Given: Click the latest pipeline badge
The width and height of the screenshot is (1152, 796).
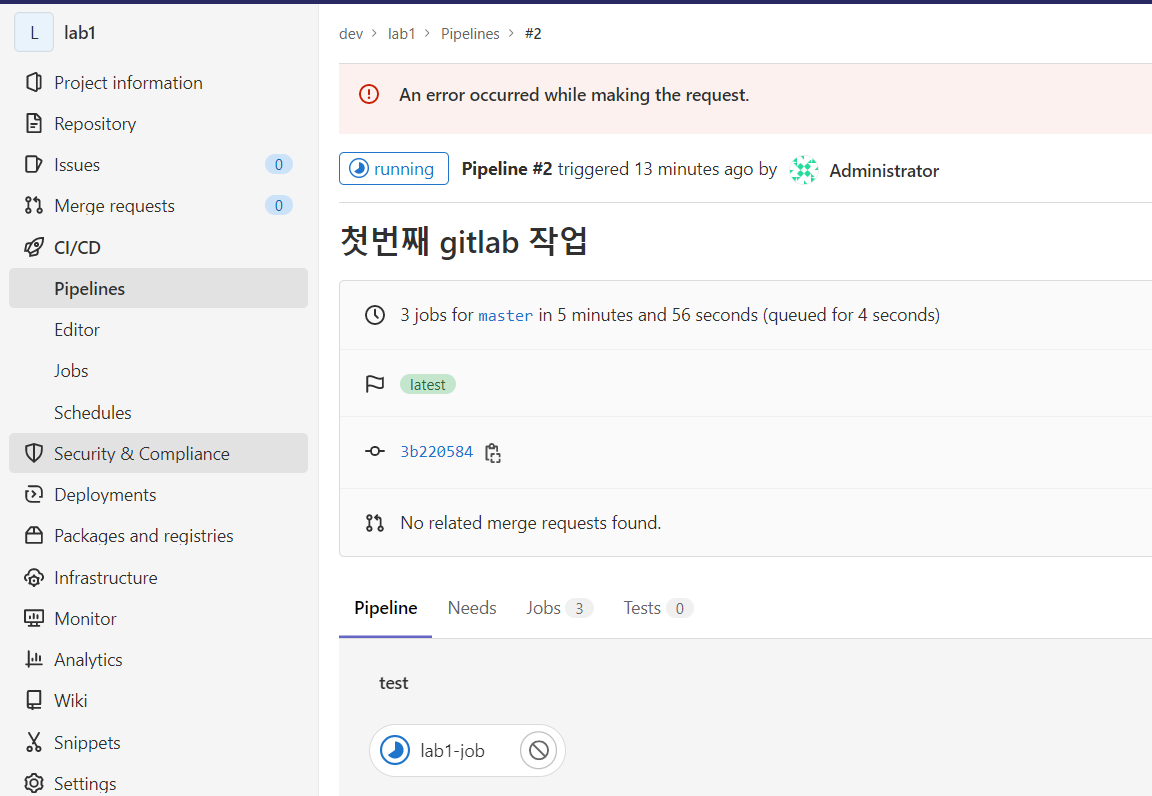Looking at the screenshot, I should (428, 384).
